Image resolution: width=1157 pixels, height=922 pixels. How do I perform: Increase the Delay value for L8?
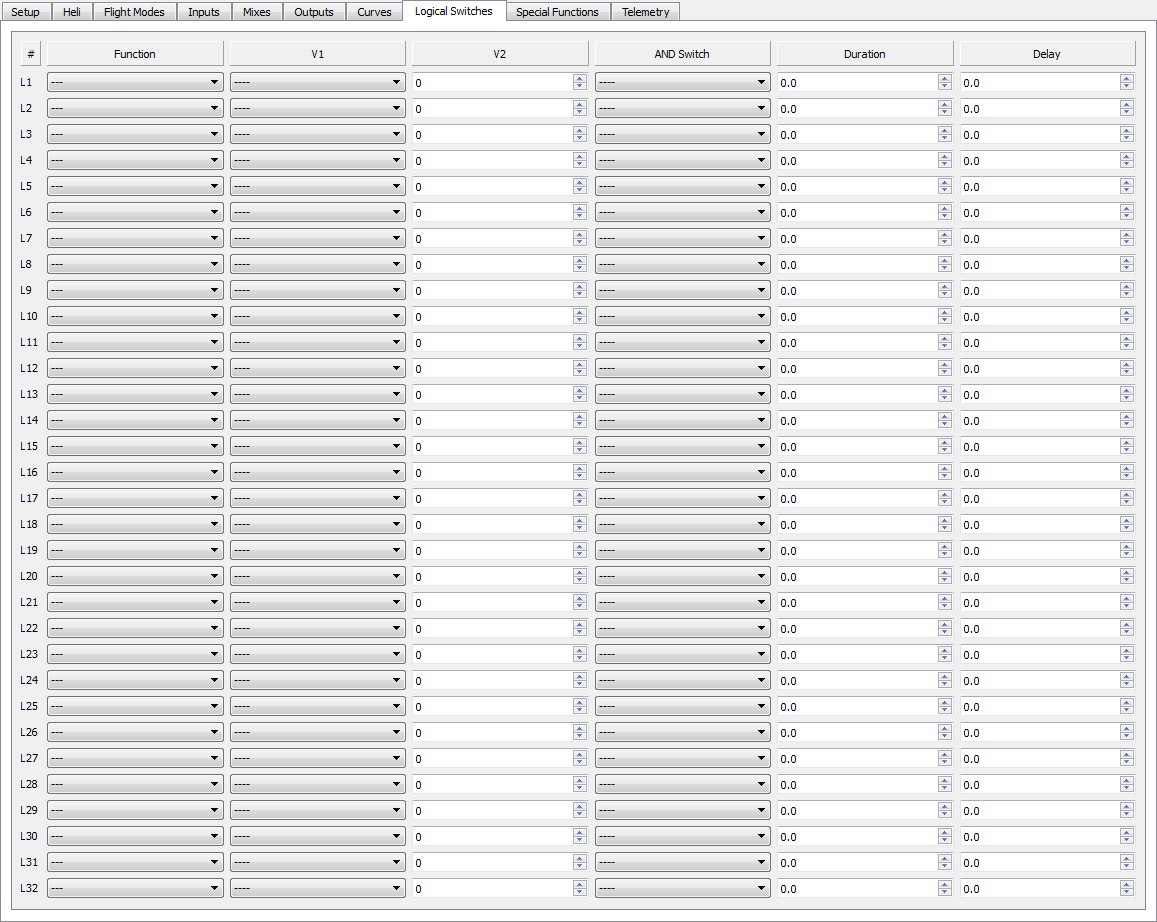point(1127,261)
